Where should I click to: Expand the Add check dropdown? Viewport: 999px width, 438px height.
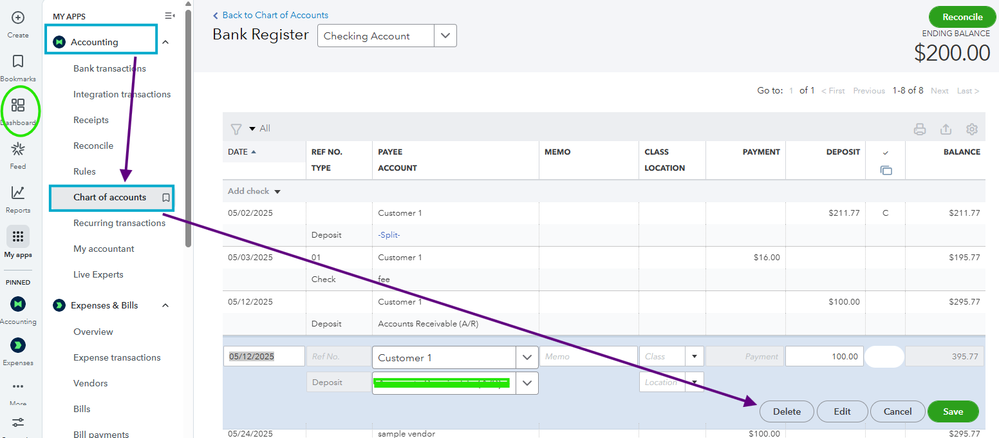coord(277,191)
